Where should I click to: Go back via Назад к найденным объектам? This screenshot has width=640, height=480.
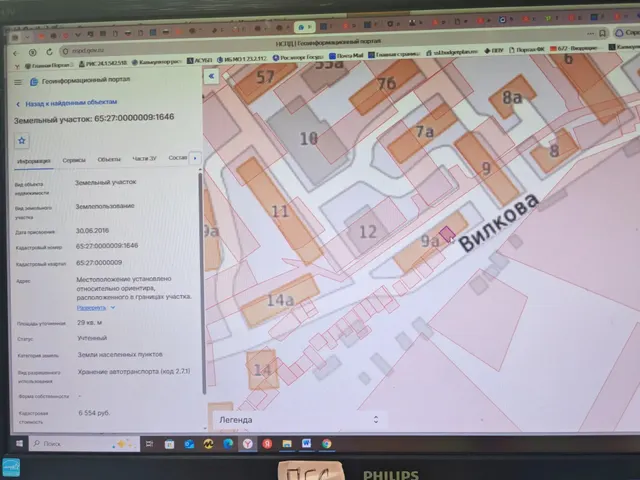[67, 103]
